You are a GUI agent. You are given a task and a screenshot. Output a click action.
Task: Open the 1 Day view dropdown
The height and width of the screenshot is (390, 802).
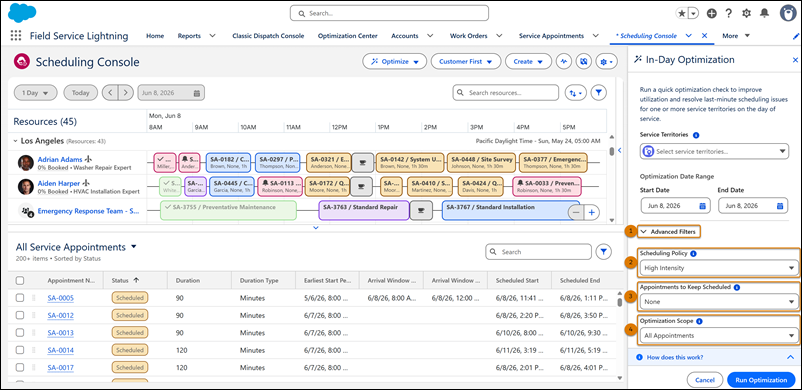[35, 93]
